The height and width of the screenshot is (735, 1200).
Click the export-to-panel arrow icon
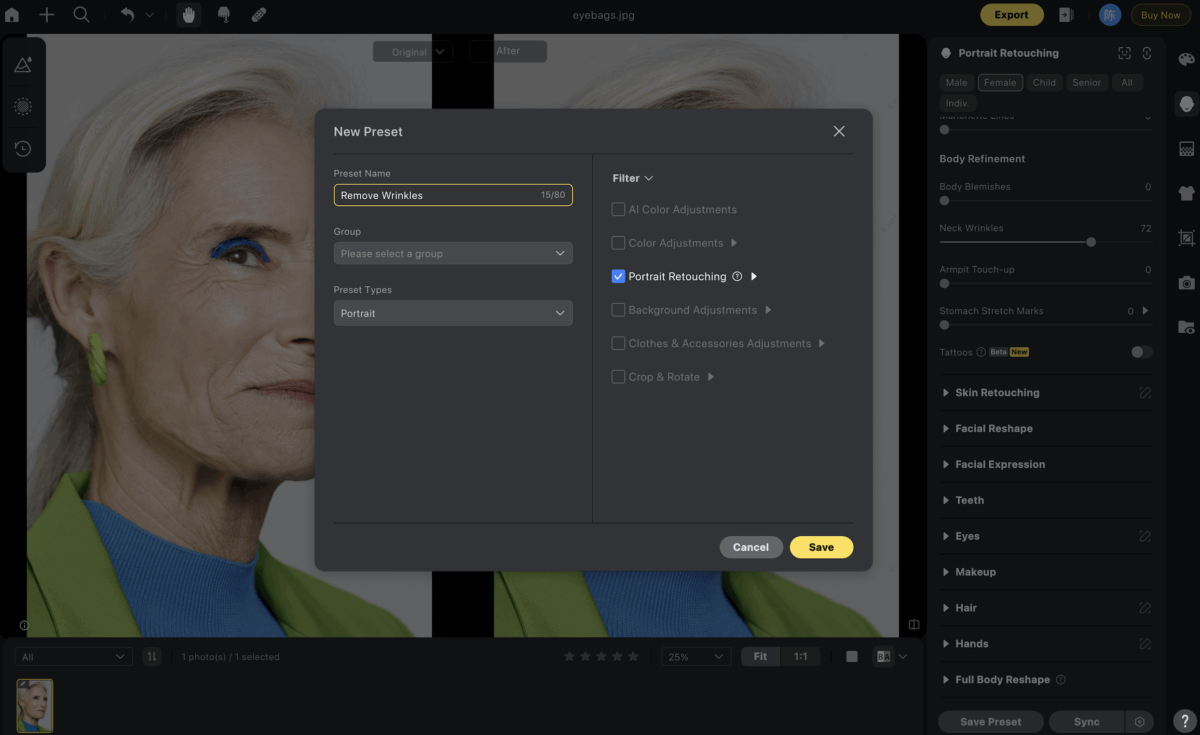point(1067,15)
